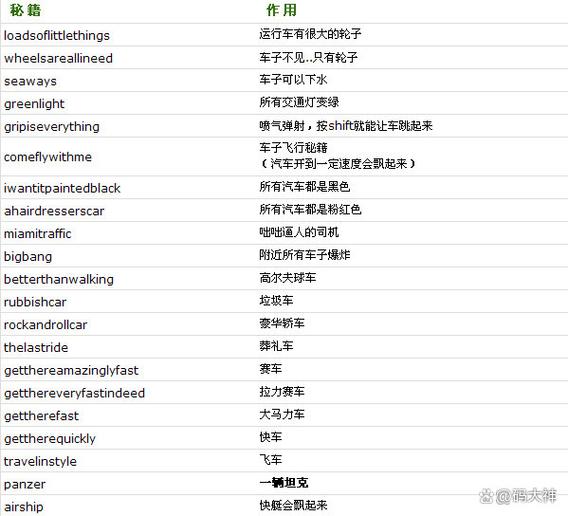Select the description 飞车
Viewport: 568px width, 516px height.
pyautogui.click(x=270, y=460)
